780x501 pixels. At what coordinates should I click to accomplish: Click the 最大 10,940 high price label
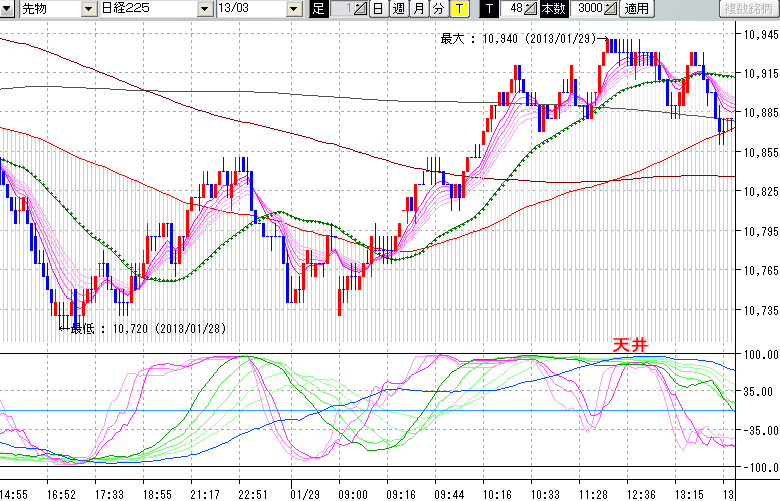click(518, 39)
